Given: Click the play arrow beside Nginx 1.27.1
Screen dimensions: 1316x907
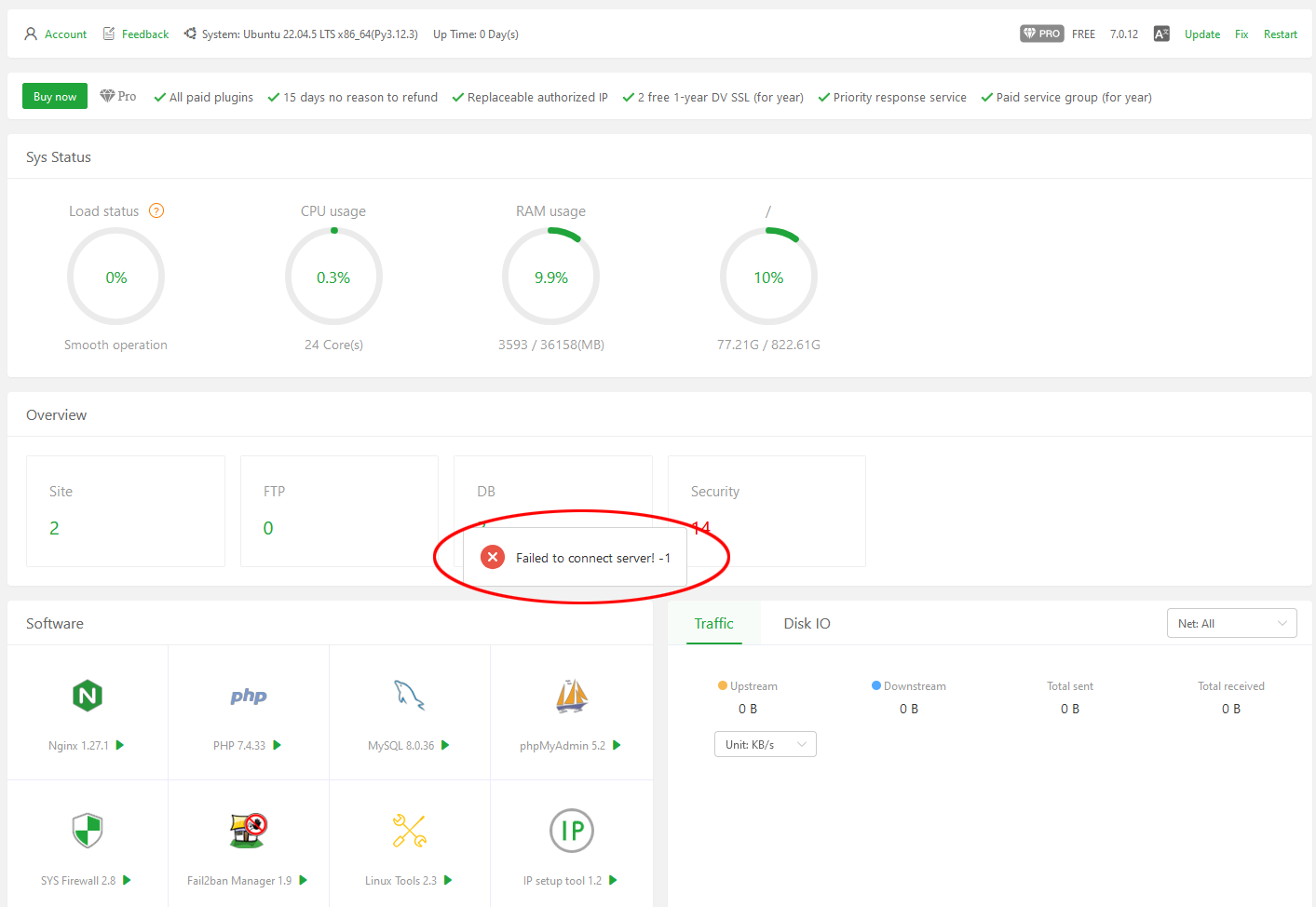Looking at the screenshot, I should (119, 745).
